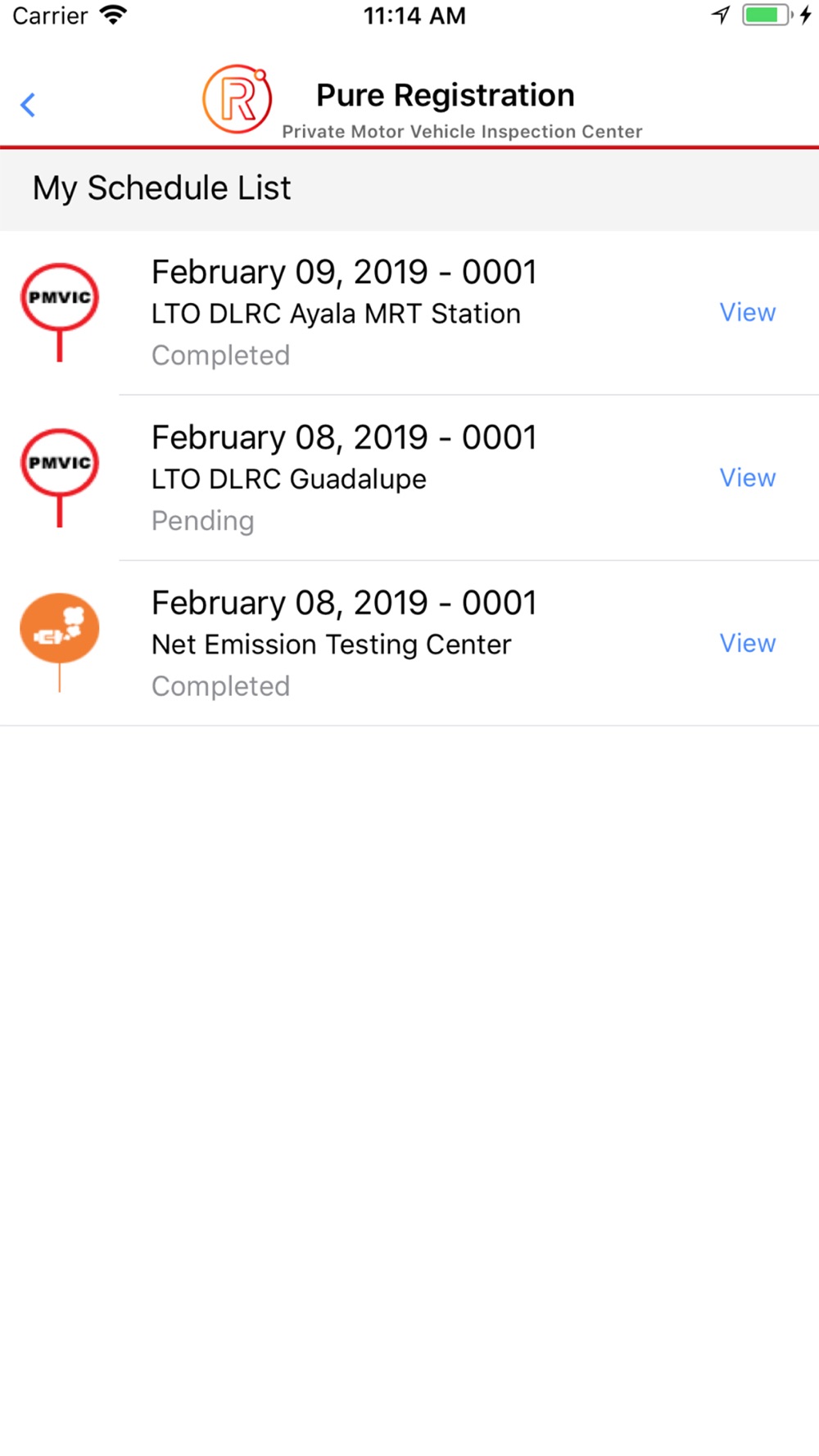
Task: View the Net Emission Testing Center schedule
Action: (x=747, y=644)
